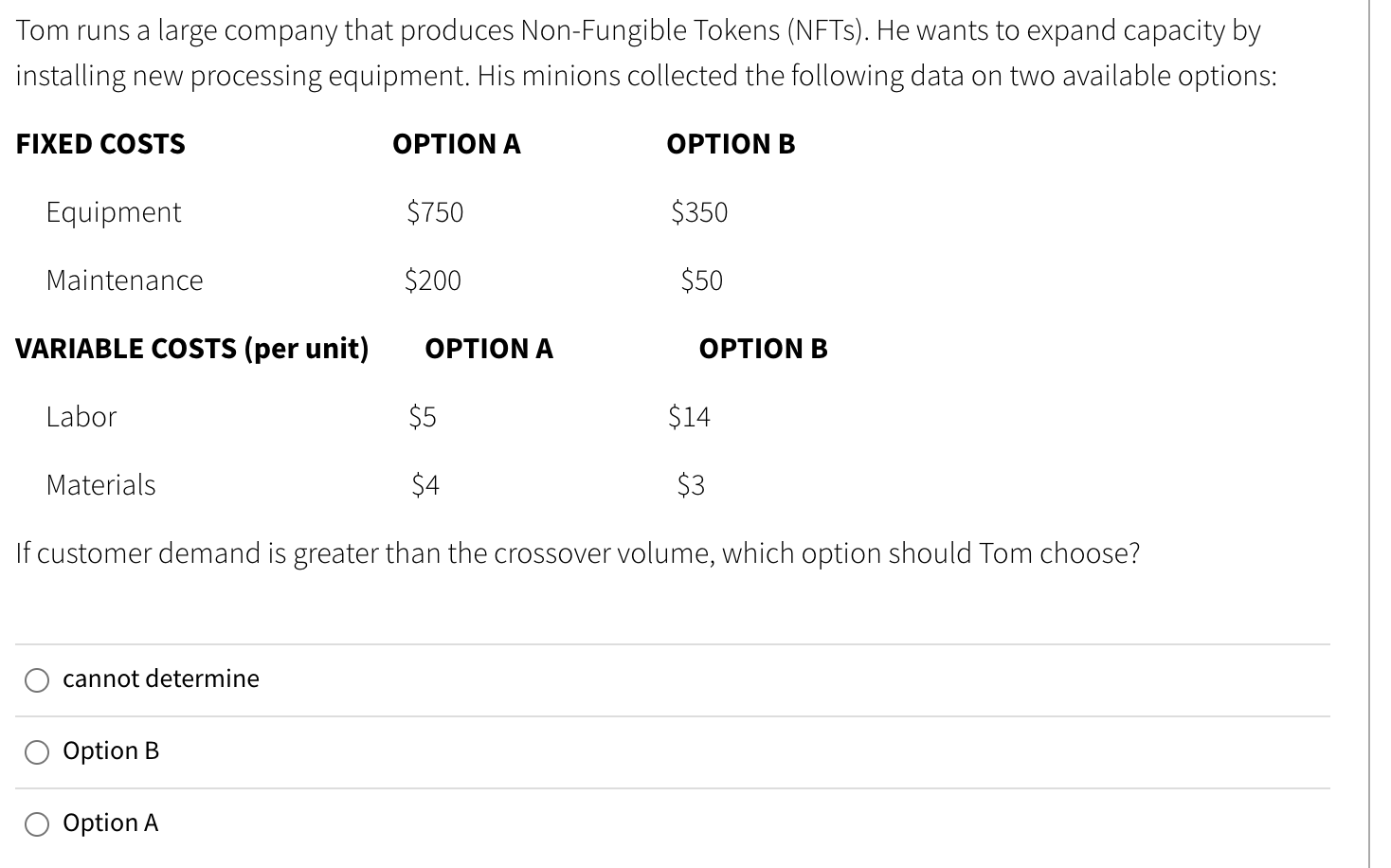Screen dimensions: 1391x868
Task: Click the "OPTION B" header in fixed costs row
Action: 731,144
